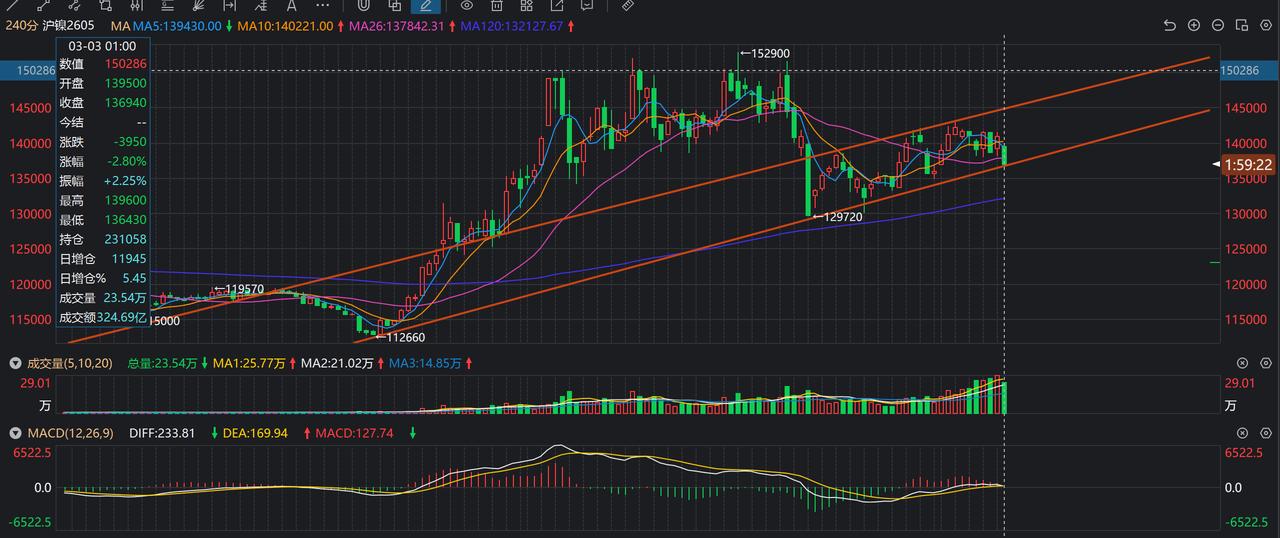Edit 成交量(5,10,20) indicator parameters

(x=69, y=363)
